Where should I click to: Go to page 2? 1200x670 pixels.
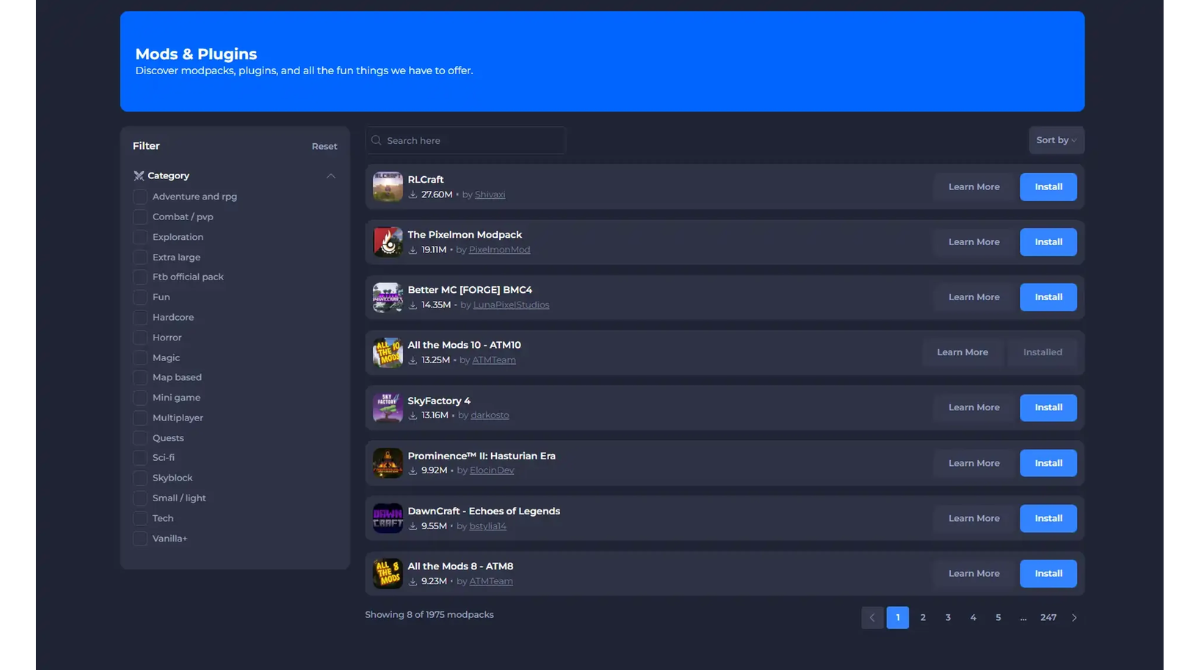[x=923, y=617]
